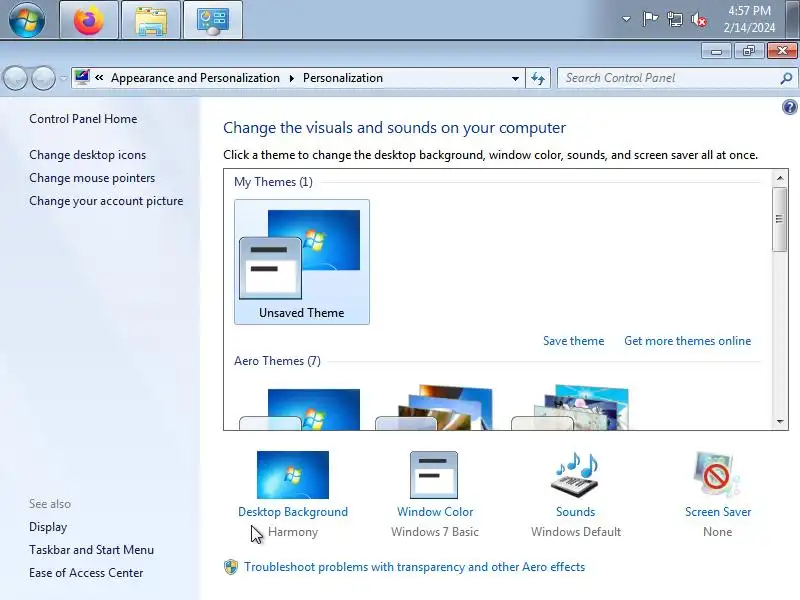The image size is (800, 600).
Task: Click the theme list scrollbar thumb
Action: tap(779, 219)
